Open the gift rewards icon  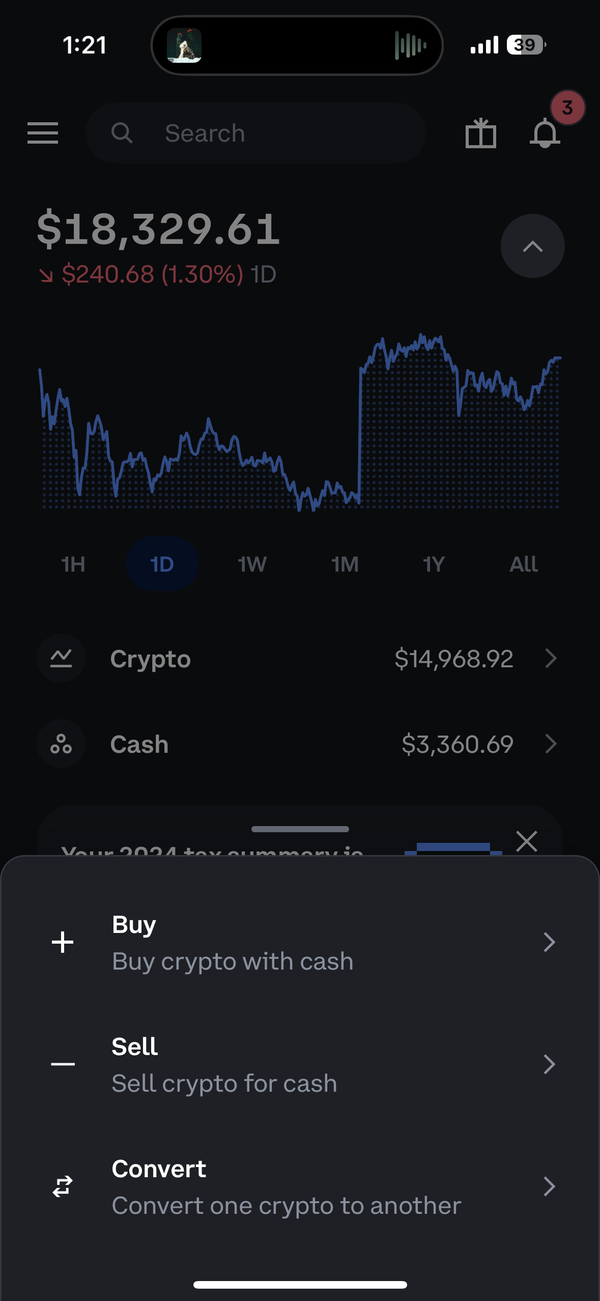coord(480,132)
